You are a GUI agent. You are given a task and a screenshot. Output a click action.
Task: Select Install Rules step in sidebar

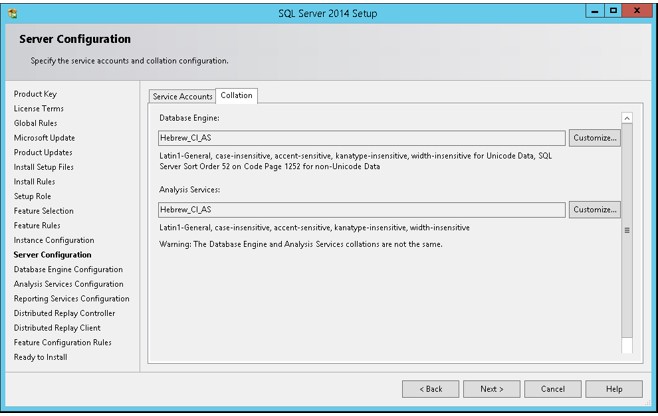tap(34, 182)
